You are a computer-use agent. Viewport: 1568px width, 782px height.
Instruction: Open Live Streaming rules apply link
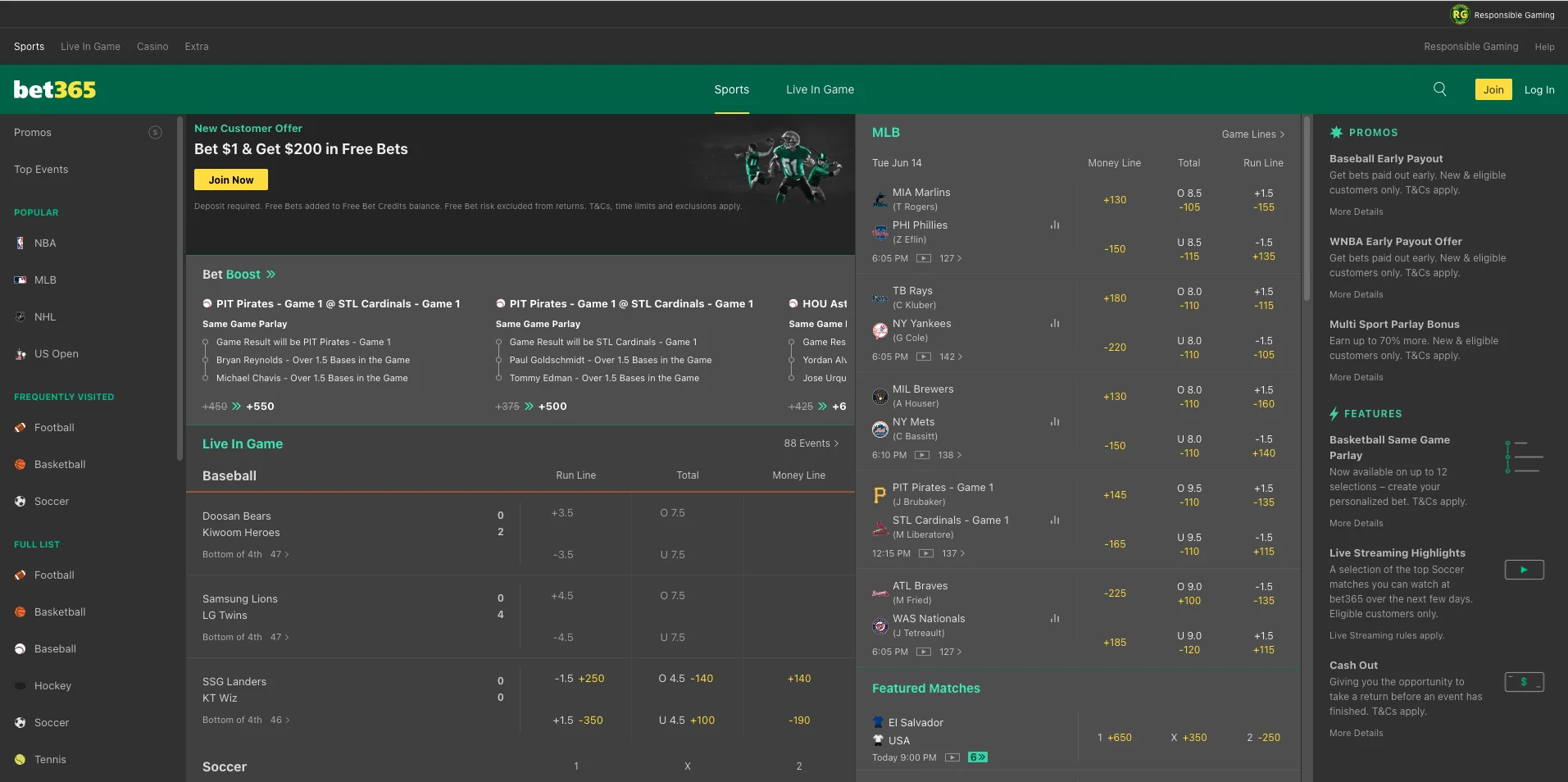click(x=1387, y=635)
